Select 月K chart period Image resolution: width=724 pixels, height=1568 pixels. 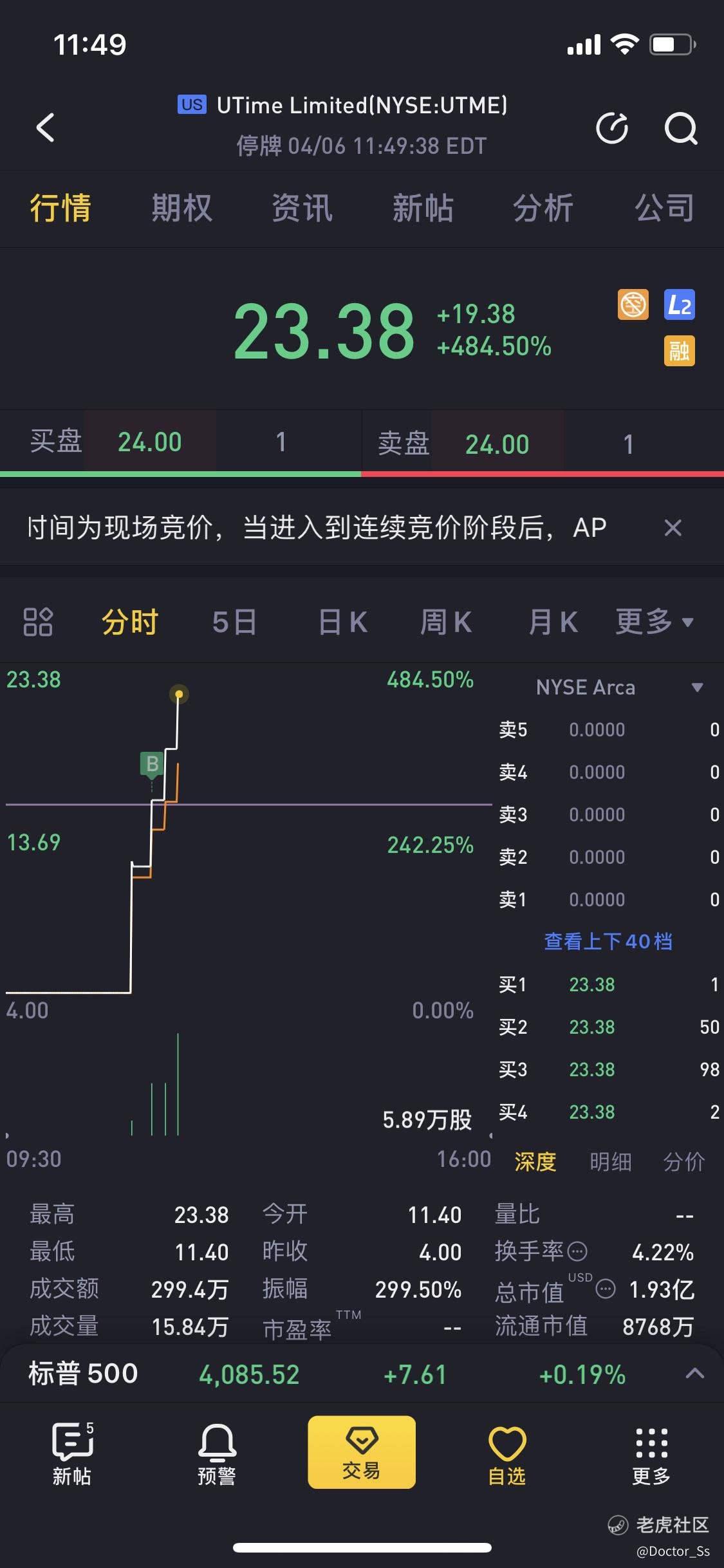click(x=552, y=622)
